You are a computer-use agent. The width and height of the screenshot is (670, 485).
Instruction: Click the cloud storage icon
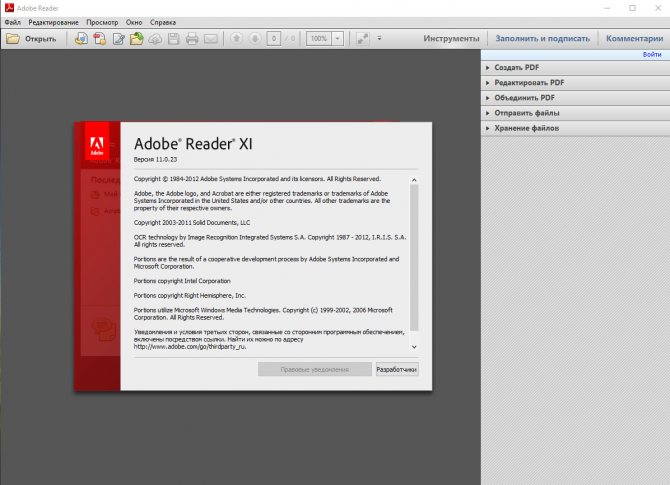click(155, 39)
